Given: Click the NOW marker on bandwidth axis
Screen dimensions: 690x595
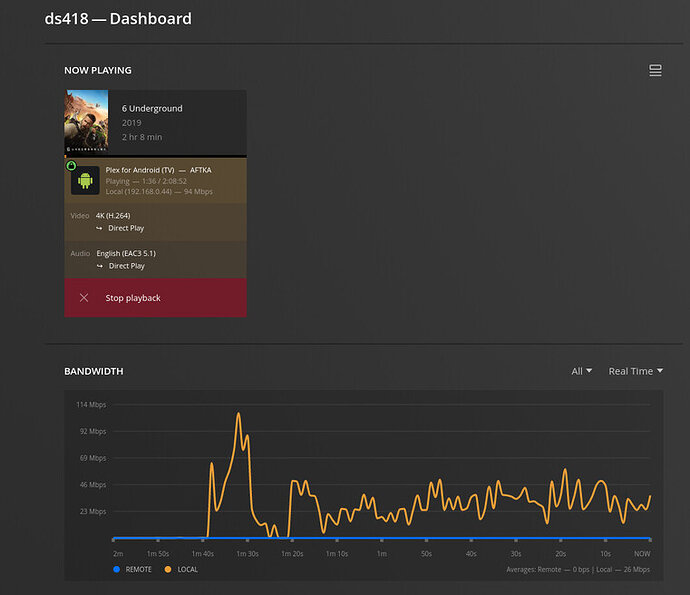Looking at the screenshot, I should point(642,554).
